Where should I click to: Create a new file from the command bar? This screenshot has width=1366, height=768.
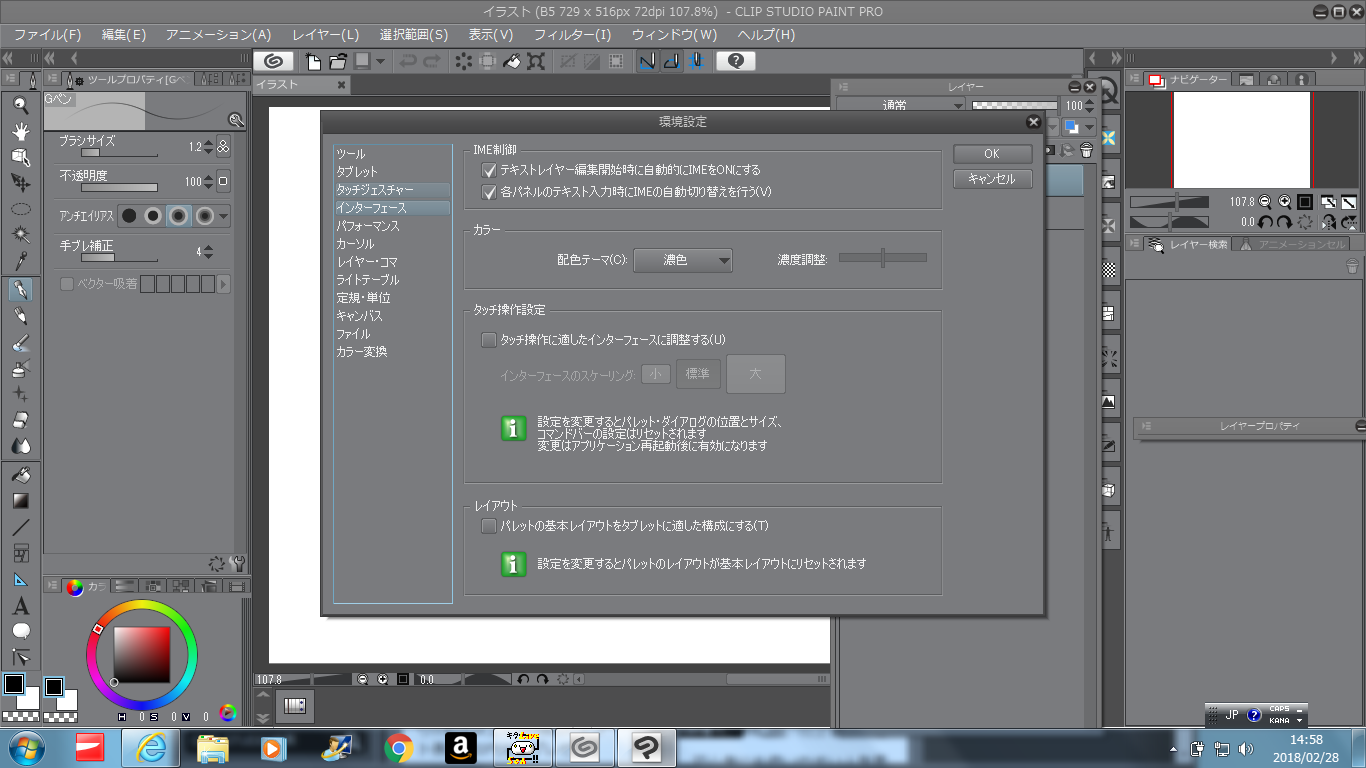(314, 61)
